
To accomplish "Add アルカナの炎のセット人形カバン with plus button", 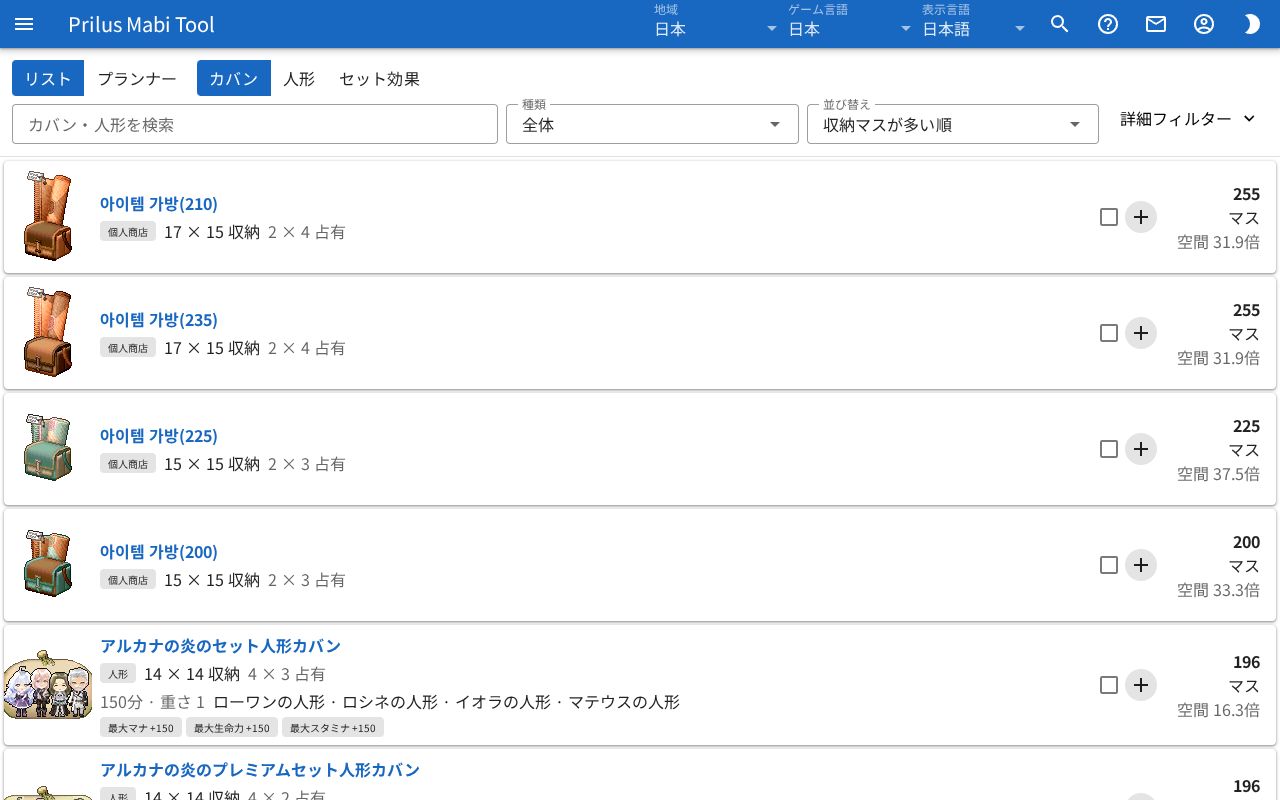I will [x=1141, y=685].
